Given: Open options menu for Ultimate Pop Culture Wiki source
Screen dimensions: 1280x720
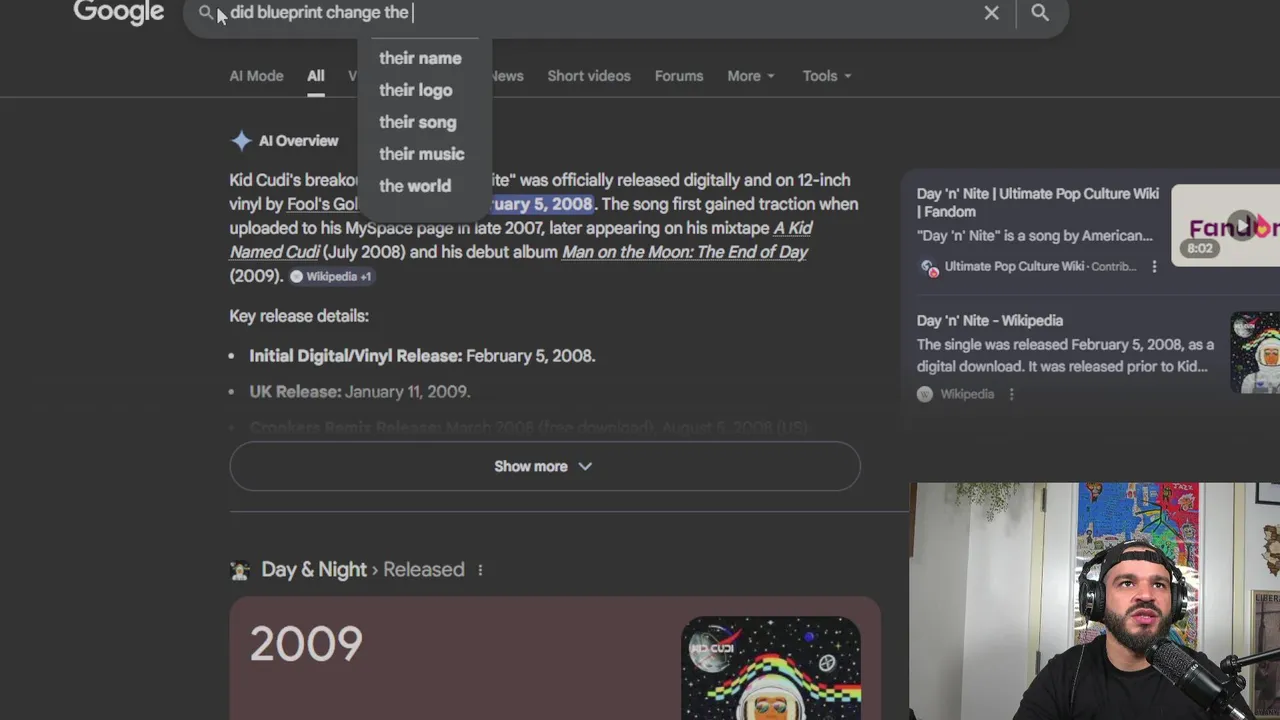Looking at the screenshot, I should point(1154,266).
